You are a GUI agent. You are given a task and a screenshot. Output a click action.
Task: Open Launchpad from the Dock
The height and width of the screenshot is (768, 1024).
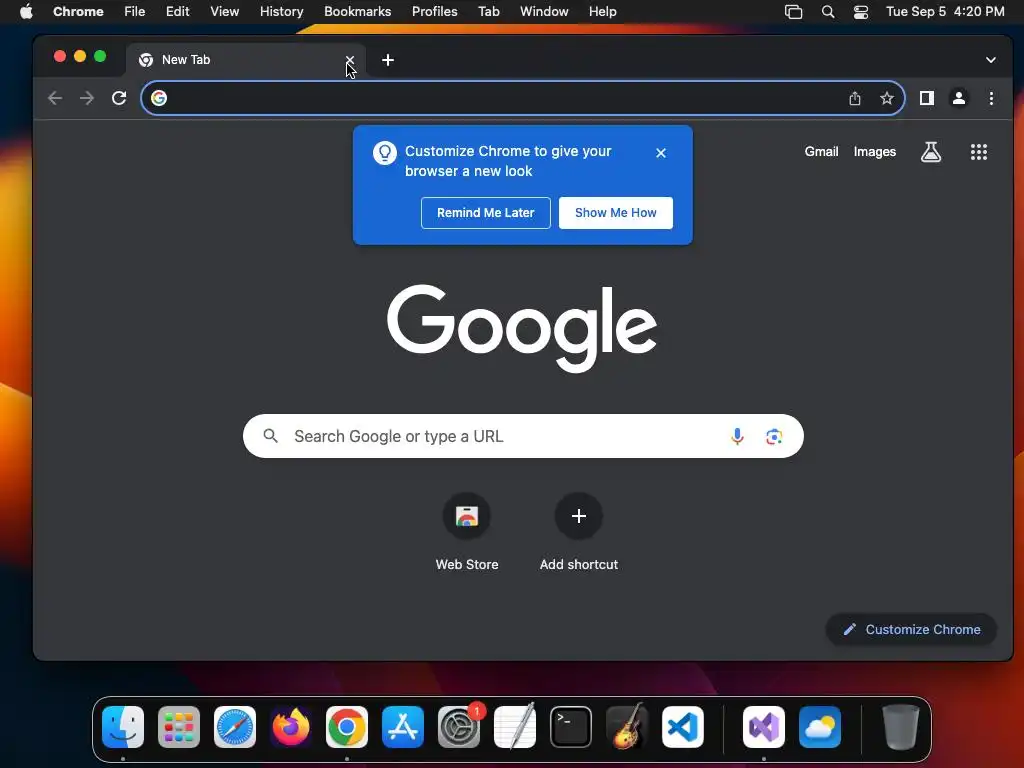[x=179, y=727]
